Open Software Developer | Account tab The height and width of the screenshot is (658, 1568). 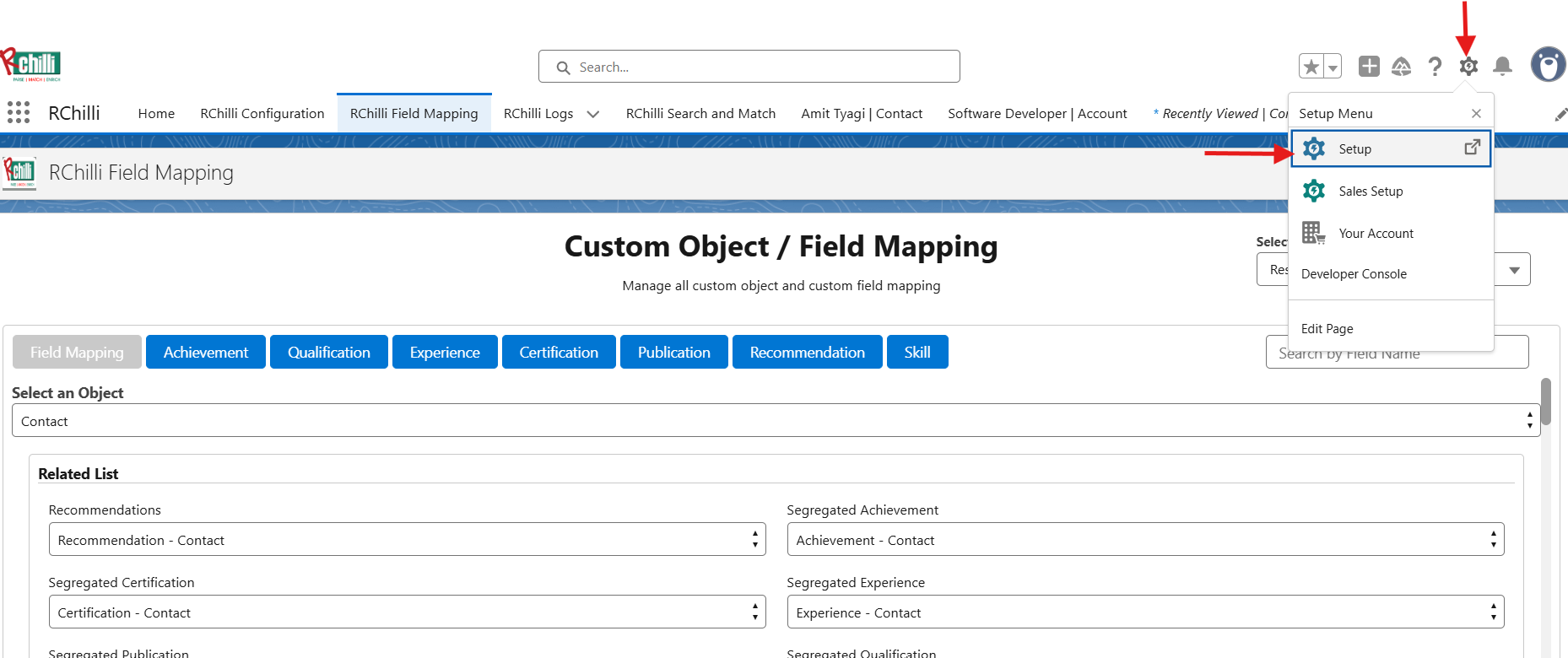click(x=1037, y=114)
